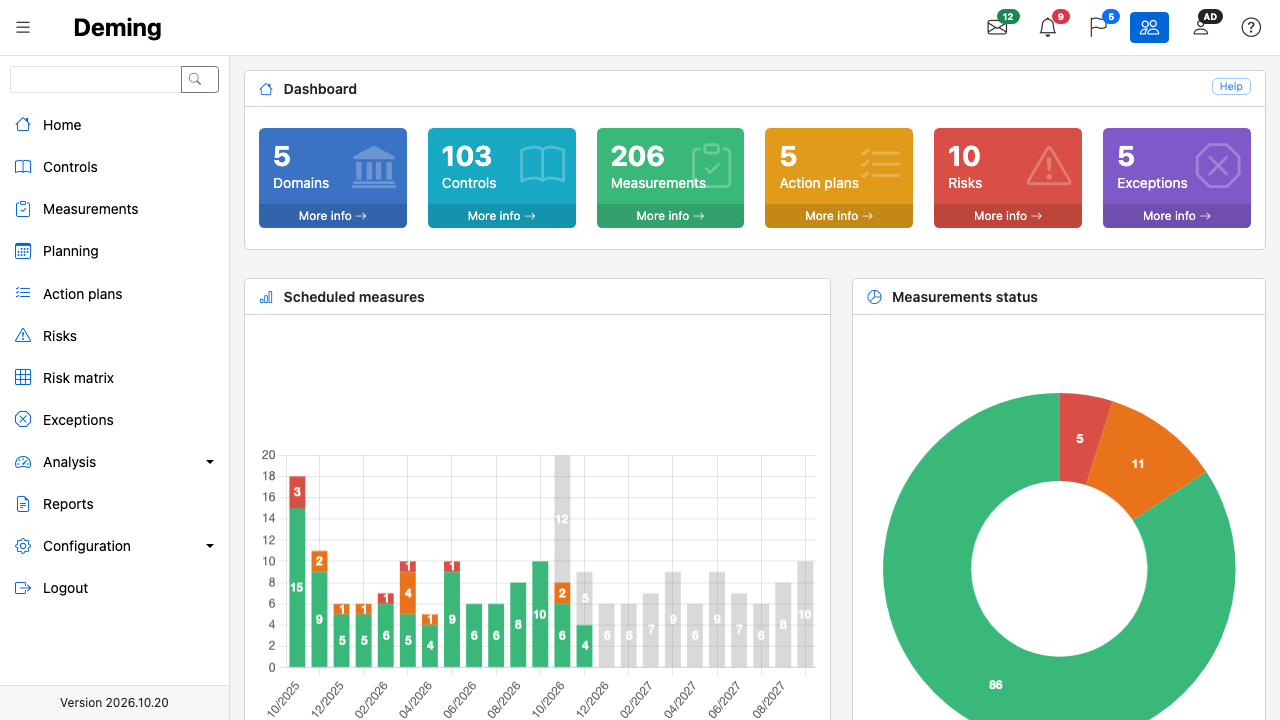Open the bell notifications icon
This screenshot has height=720, width=1280.
1048,27
